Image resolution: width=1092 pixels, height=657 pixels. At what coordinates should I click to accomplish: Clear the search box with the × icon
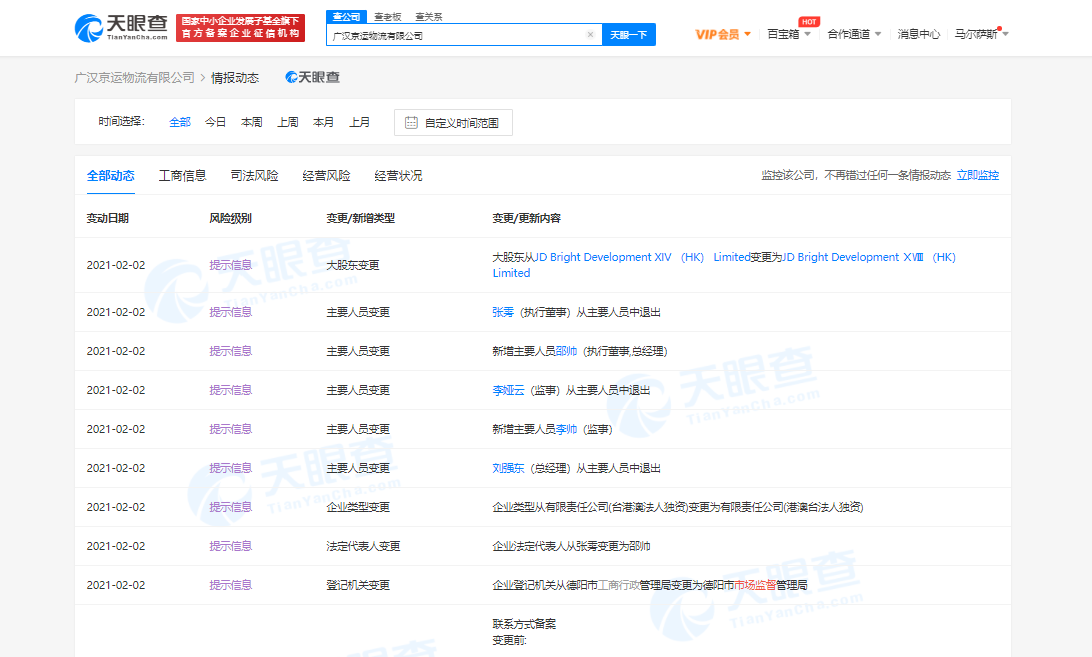click(x=590, y=34)
